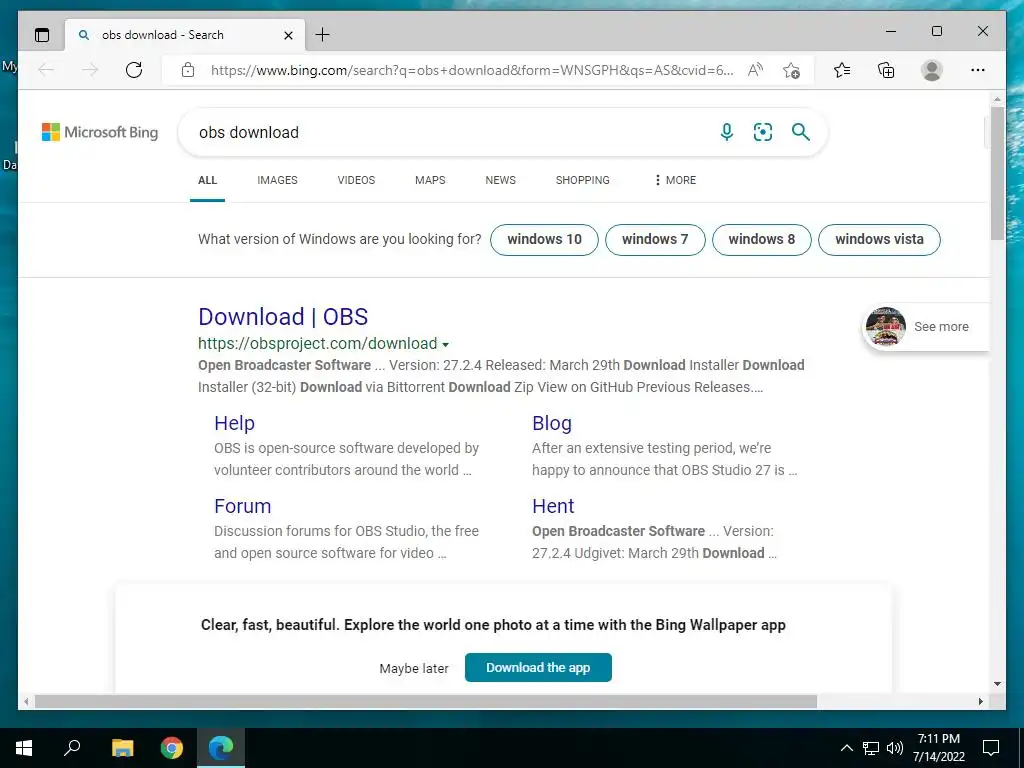The image size is (1024, 768).
Task: Choose the windows 7 suggestion chip
Action: [x=655, y=240]
